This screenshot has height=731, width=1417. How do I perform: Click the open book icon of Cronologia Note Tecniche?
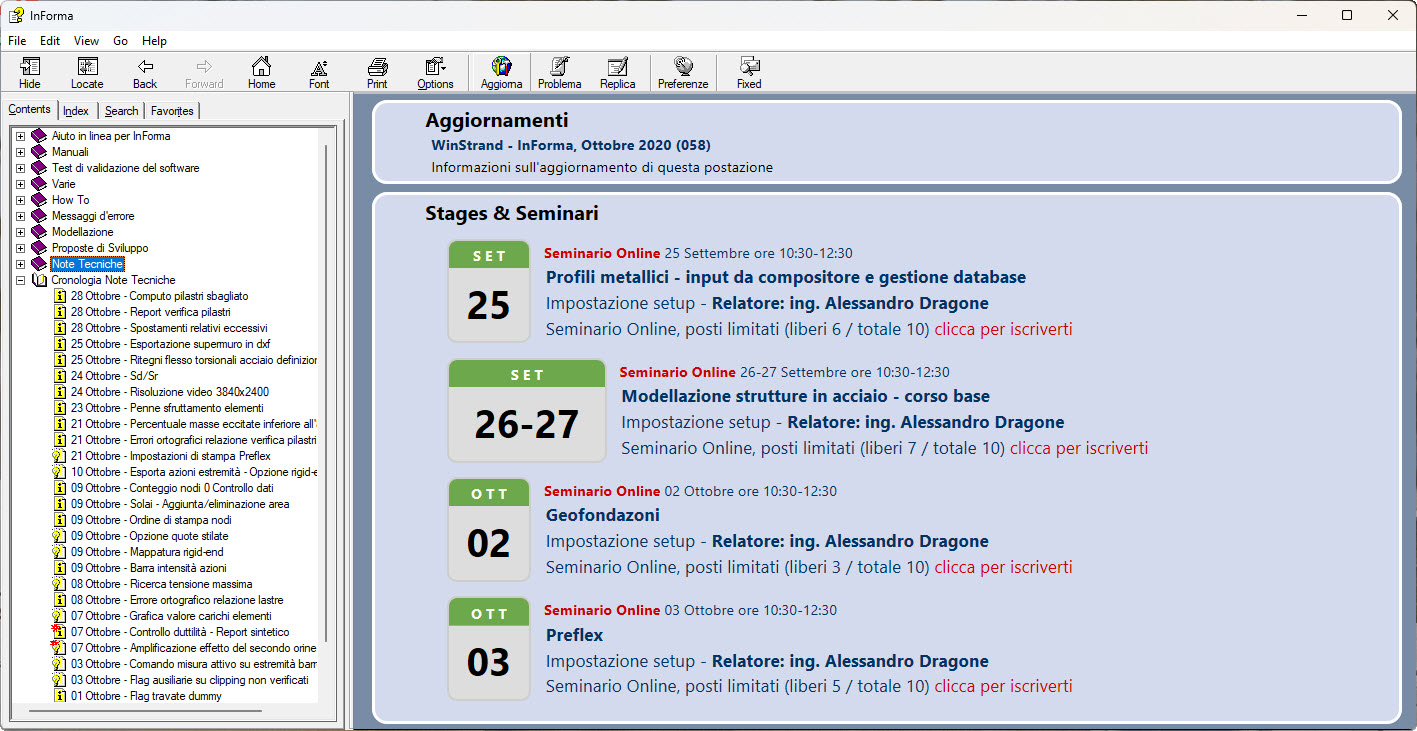(x=39, y=280)
